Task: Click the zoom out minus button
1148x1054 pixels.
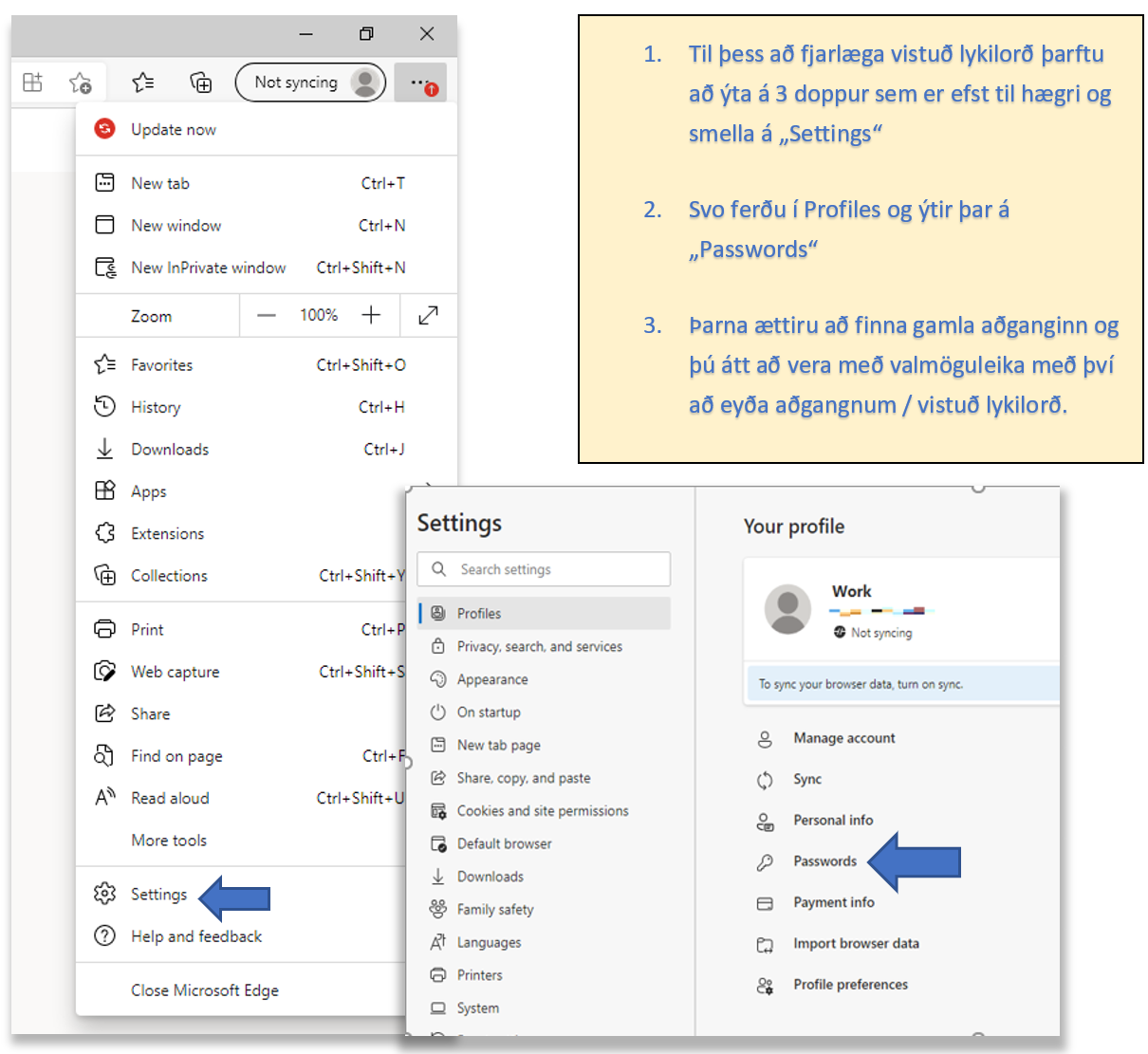Action: point(267,315)
